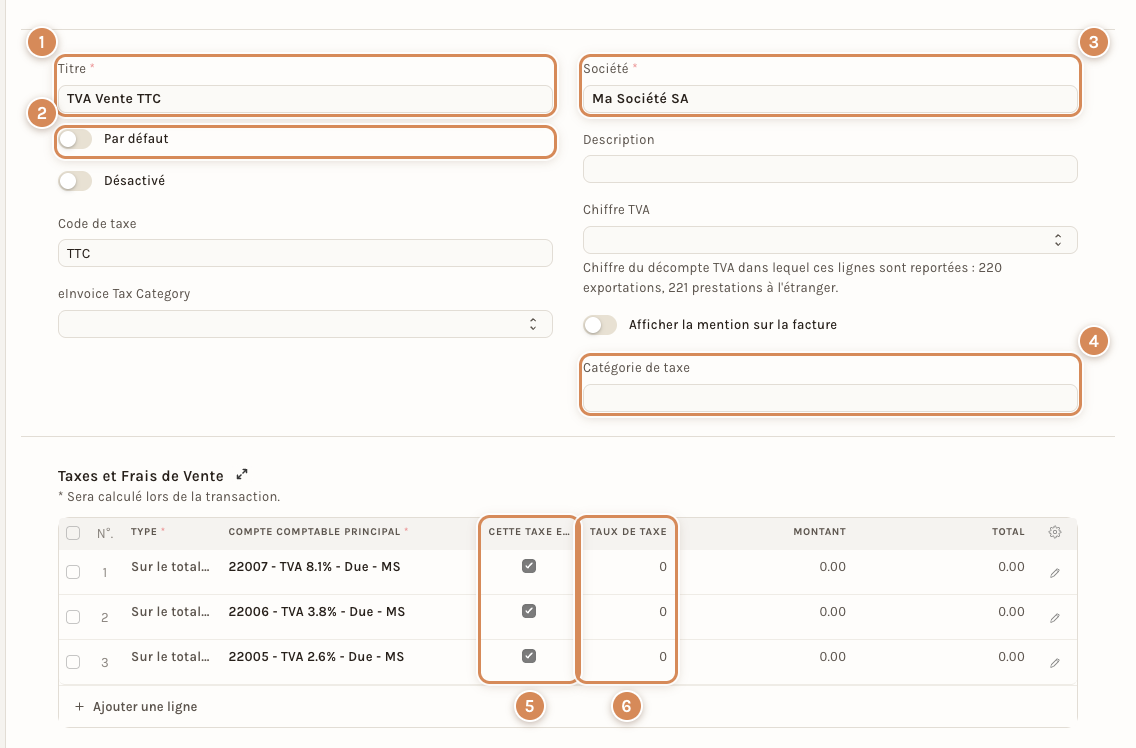Edit row 3 with pencil icon
The height and width of the screenshot is (748, 1136).
coord(1055,663)
